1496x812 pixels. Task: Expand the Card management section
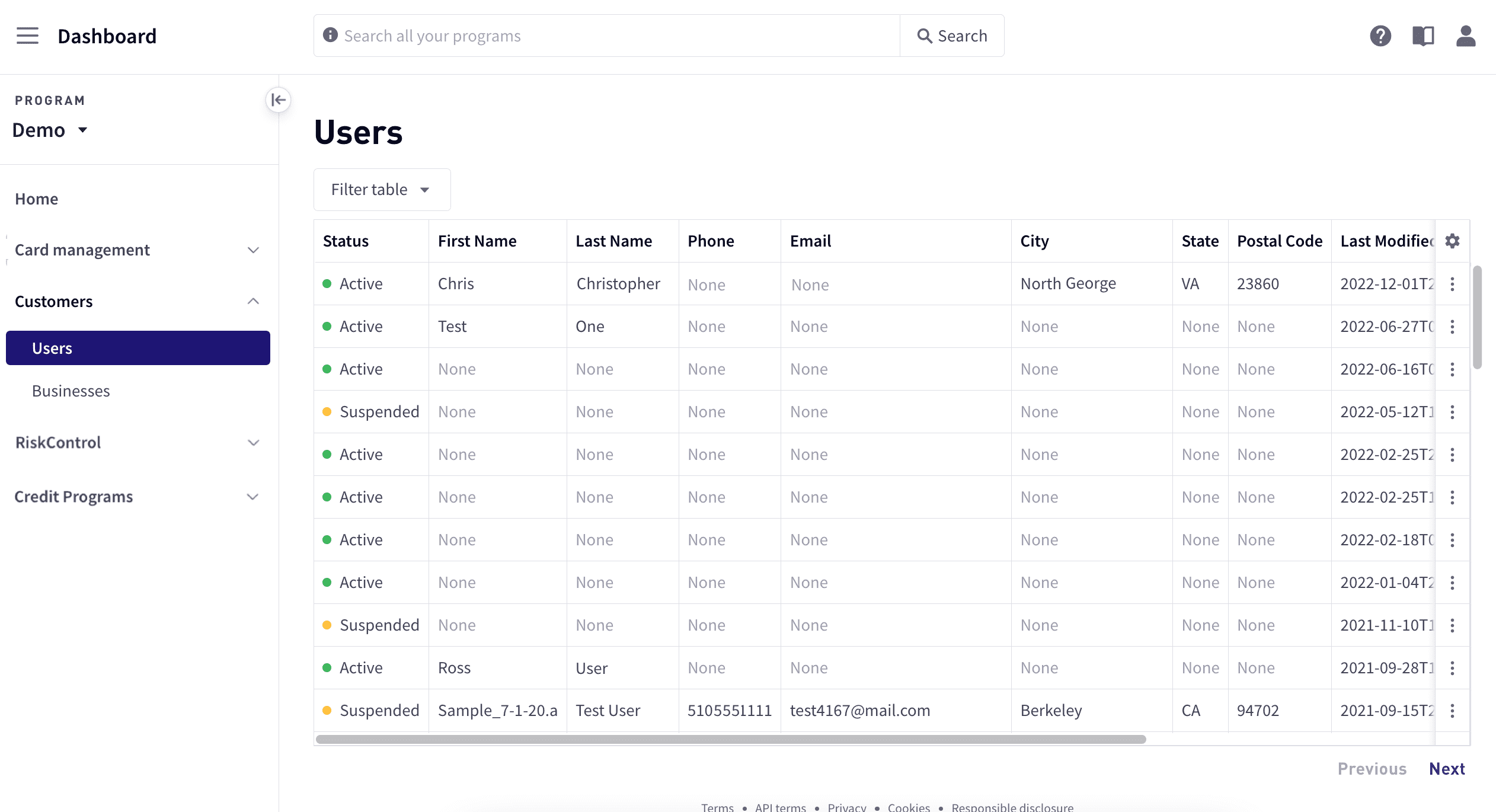pyautogui.click(x=138, y=250)
